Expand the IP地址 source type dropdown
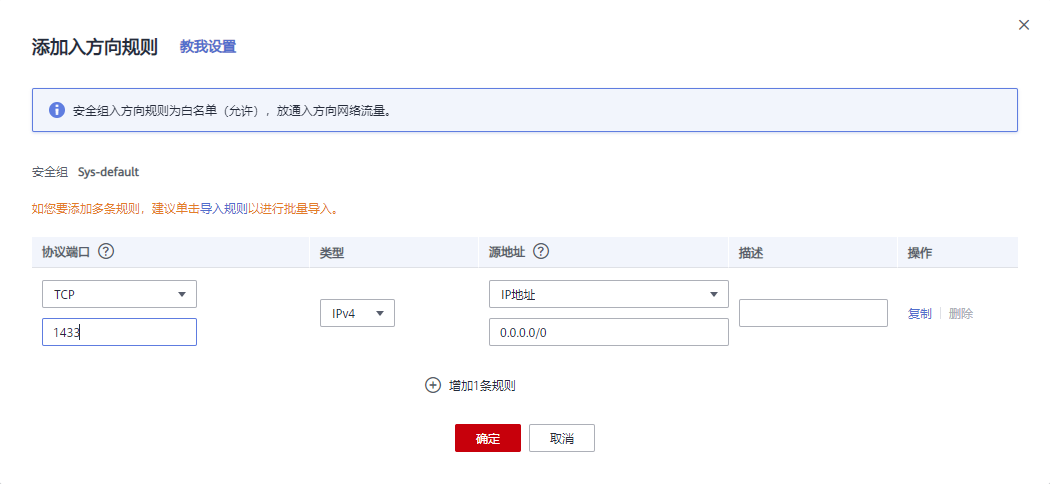This screenshot has height=484, width=1050. 609,294
